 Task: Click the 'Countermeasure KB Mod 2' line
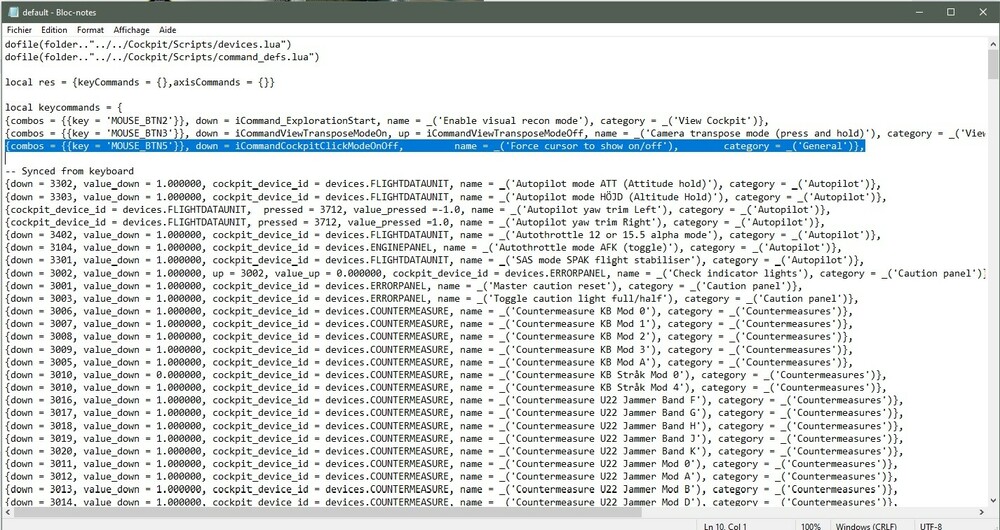click(x=429, y=337)
